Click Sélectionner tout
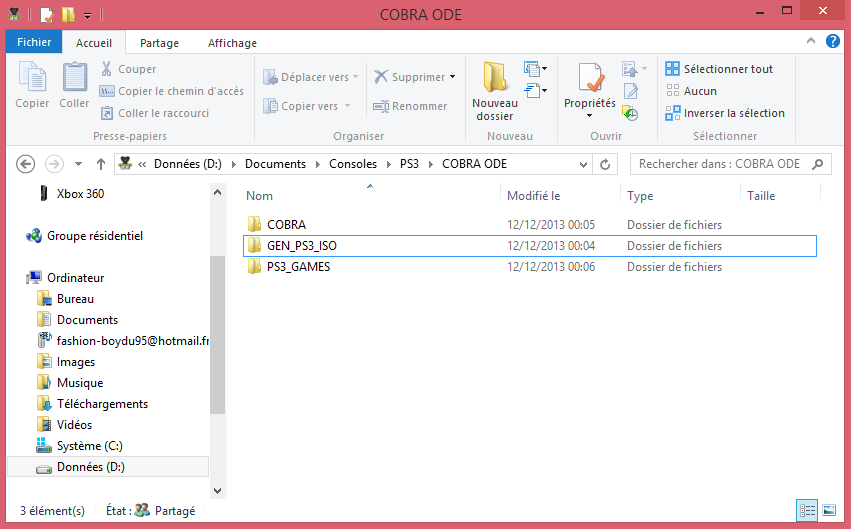The width and height of the screenshot is (851, 529). (x=719, y=69)
